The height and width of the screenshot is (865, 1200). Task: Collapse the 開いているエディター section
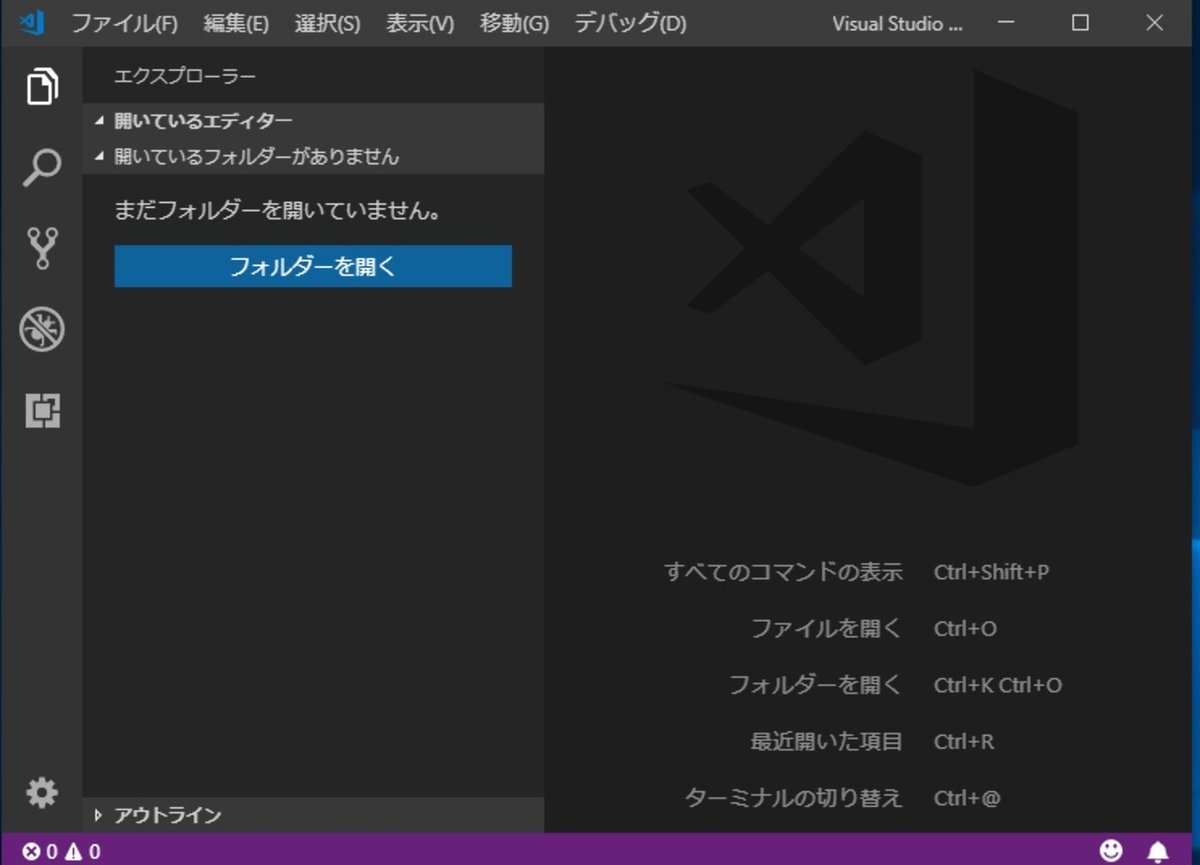point(313,121)
